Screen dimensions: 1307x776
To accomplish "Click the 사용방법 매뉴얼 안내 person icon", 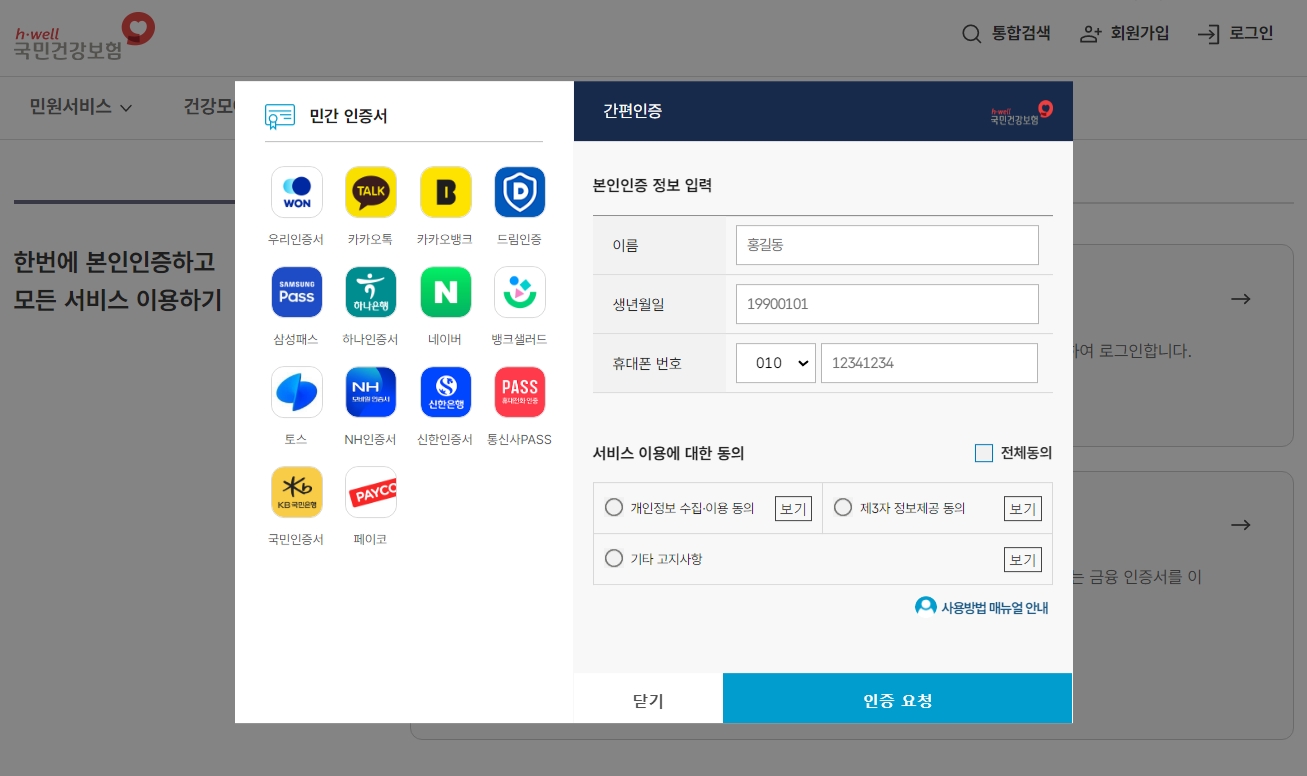I will coord(926,607).
